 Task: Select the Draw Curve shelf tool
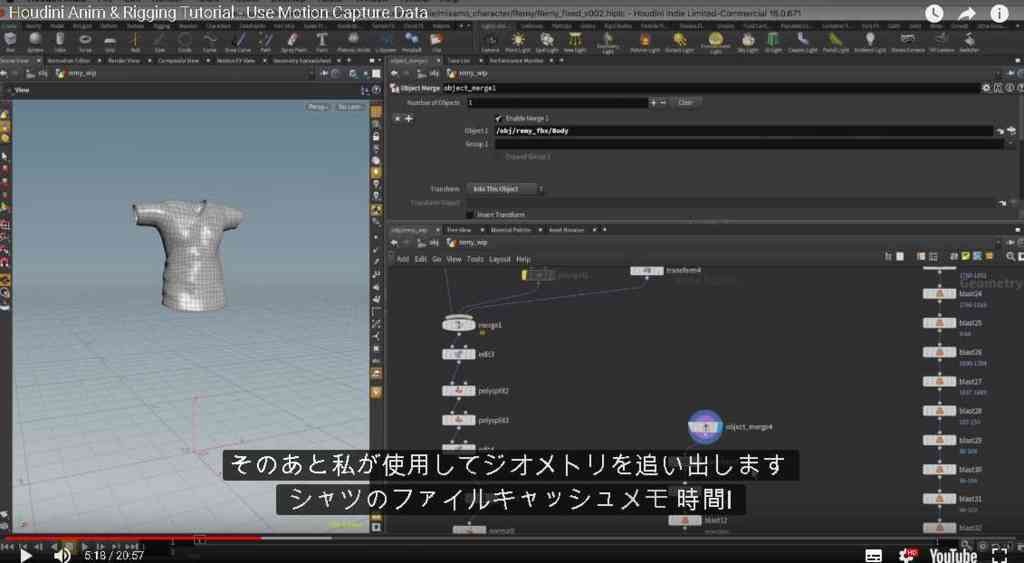(238, 41)
